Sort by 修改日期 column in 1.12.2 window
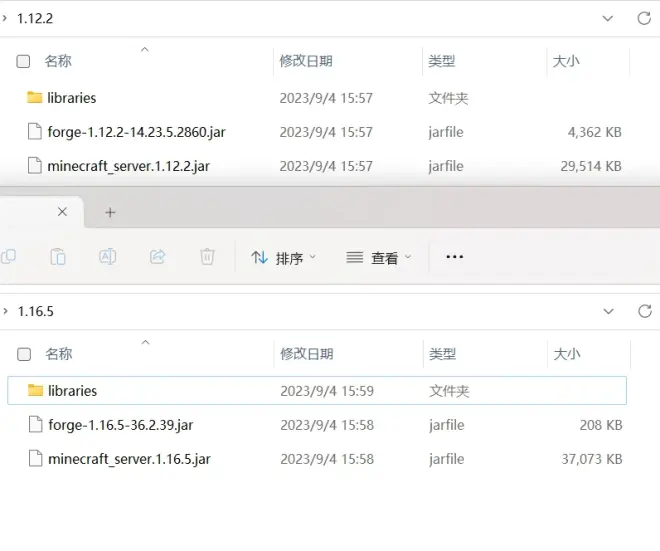This screenshot has height=551, width=660. [306, 61]
